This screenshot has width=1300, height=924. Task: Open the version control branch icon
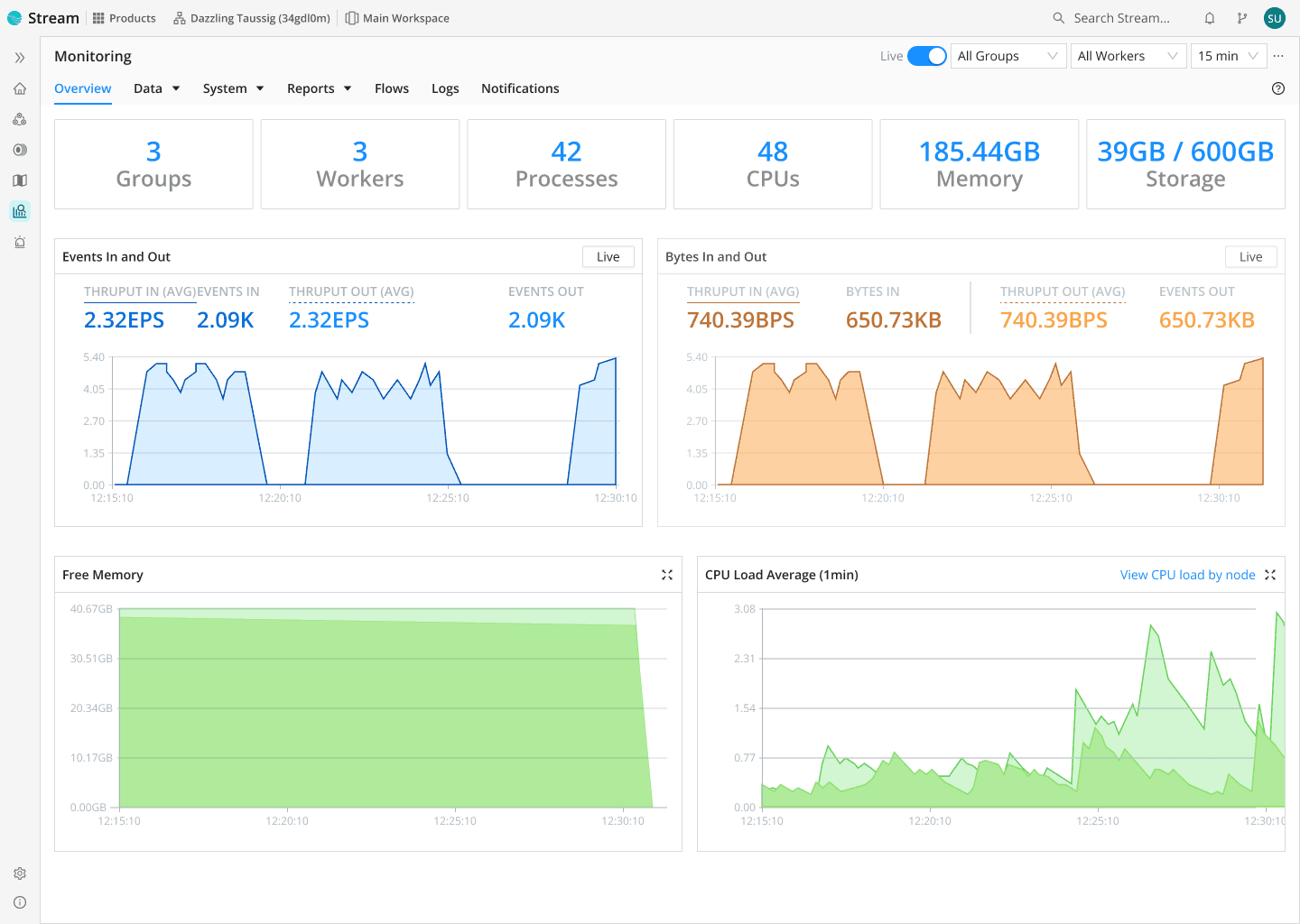(x=1242, y=18)
